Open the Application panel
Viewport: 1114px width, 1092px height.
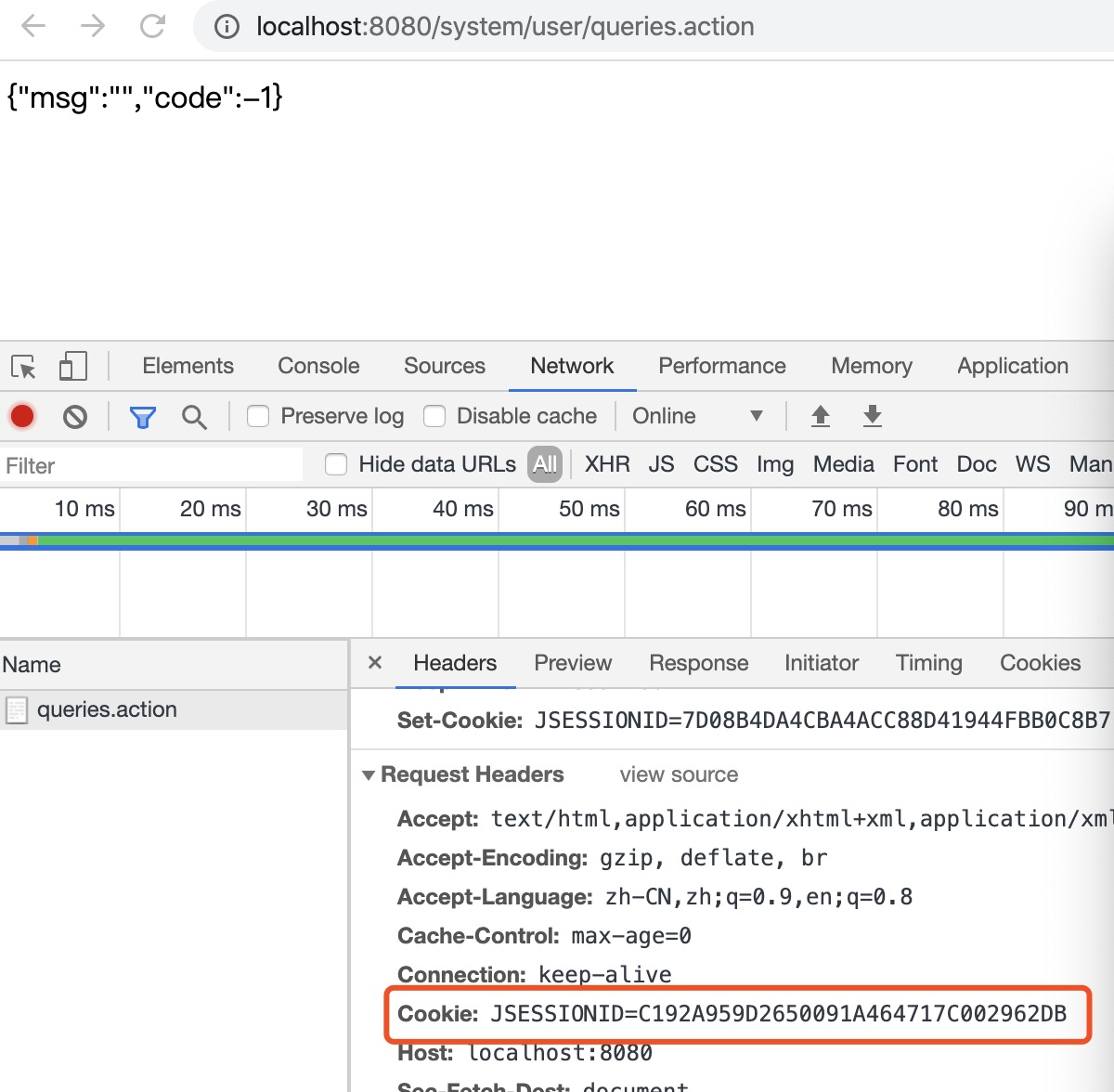(x=1013, y=366)
